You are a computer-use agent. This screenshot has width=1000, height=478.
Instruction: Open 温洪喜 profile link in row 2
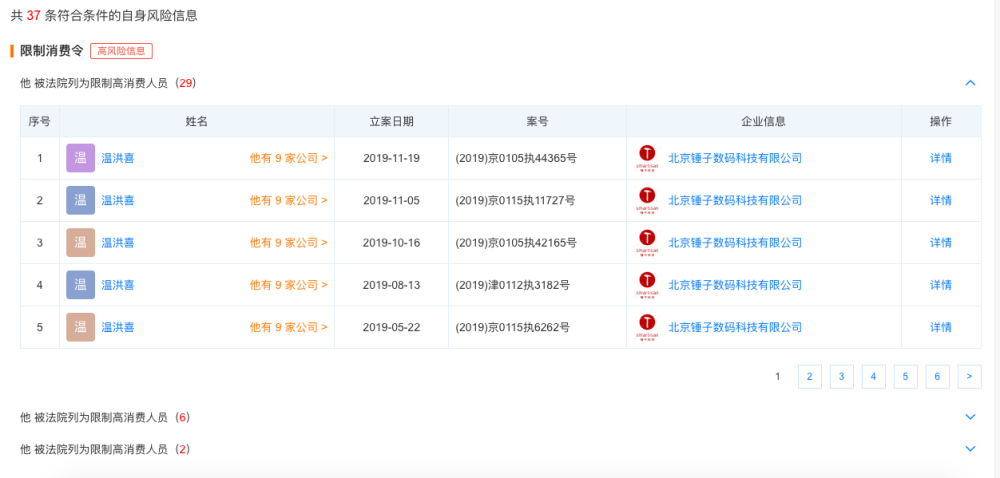(118, 200)
